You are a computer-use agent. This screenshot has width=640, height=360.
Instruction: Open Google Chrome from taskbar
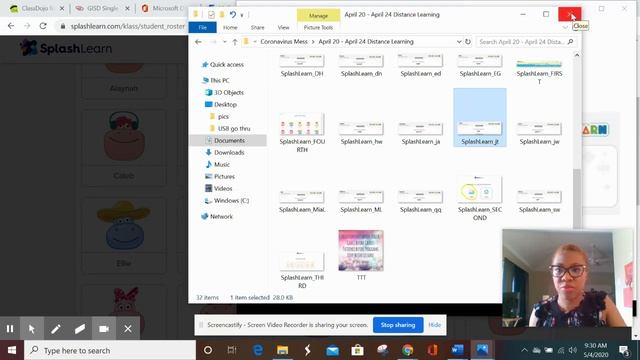[407, 350]
